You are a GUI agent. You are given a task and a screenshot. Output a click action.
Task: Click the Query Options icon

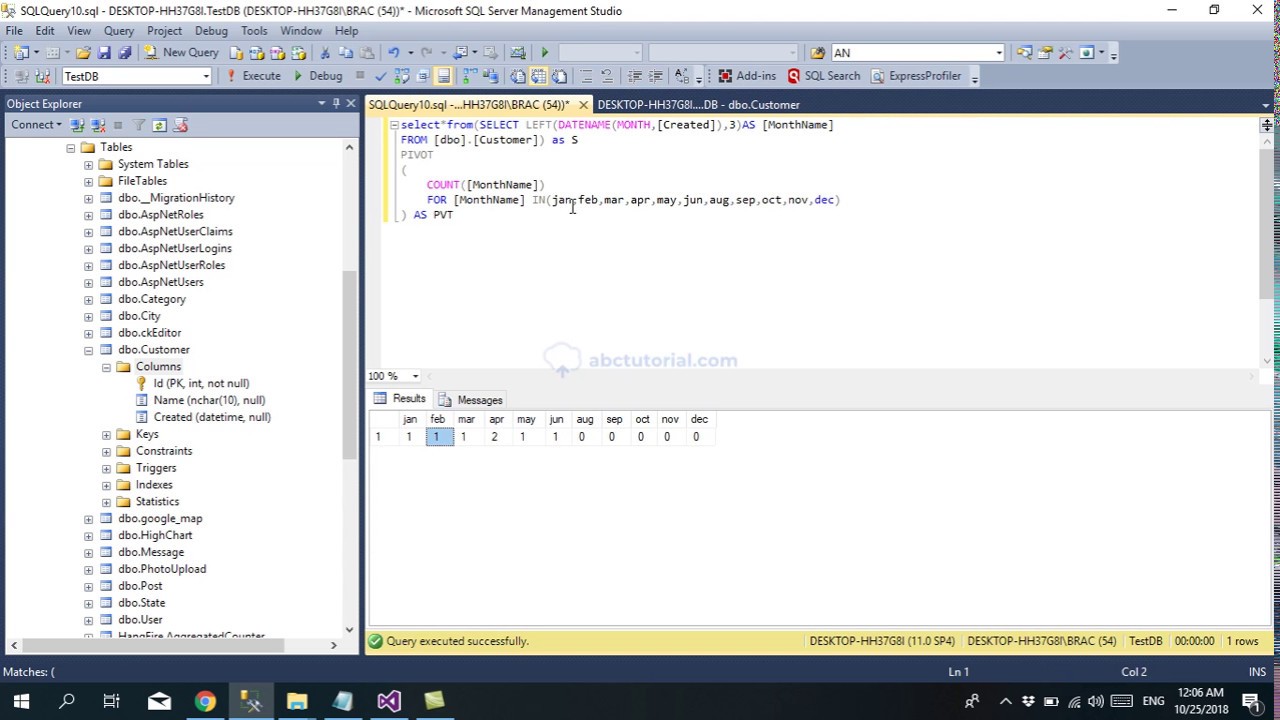(x=423, y=76)
